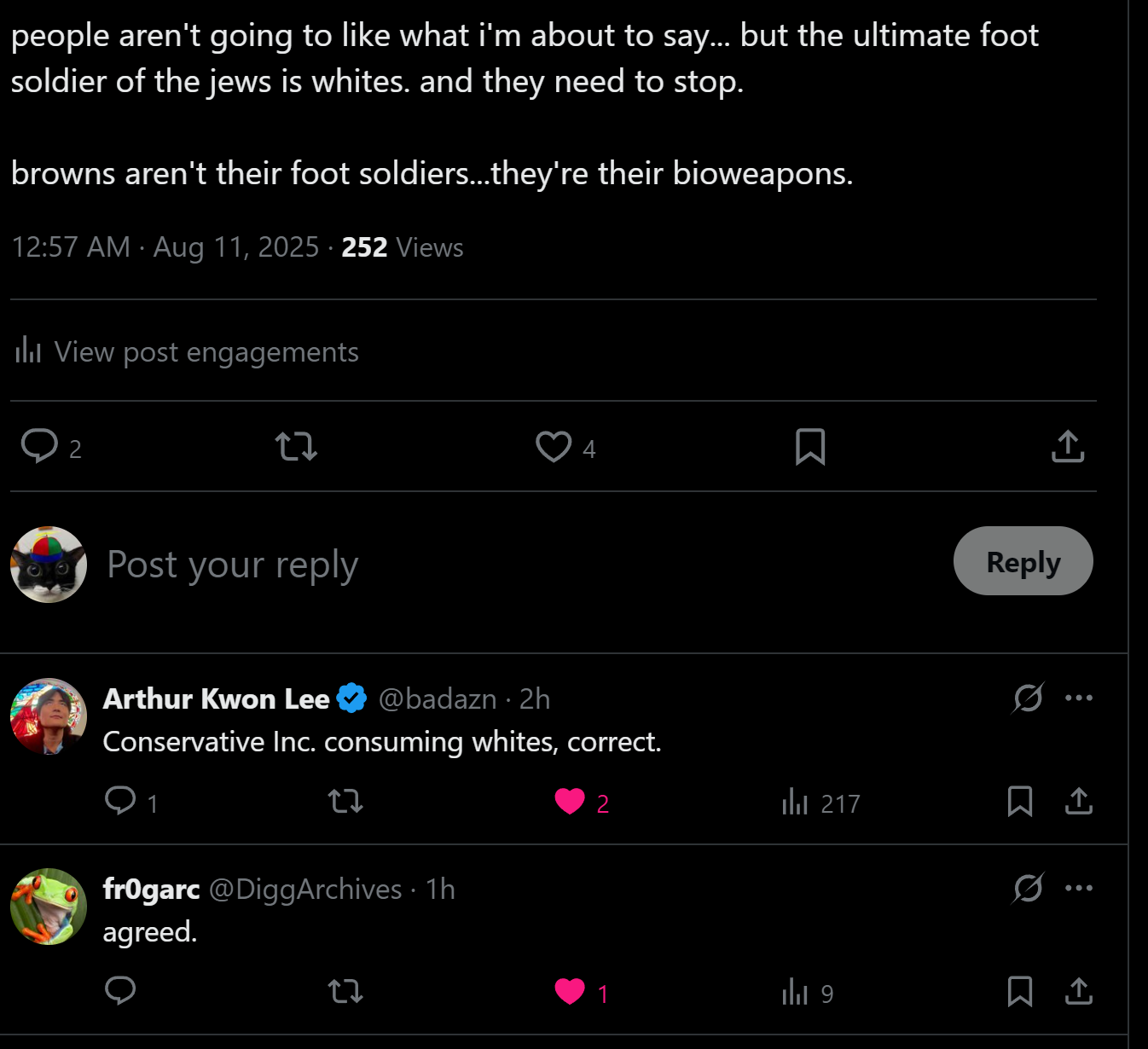This screenshot has width=1148, height=1049.
Task: Repost the main post
Action: 296,446
